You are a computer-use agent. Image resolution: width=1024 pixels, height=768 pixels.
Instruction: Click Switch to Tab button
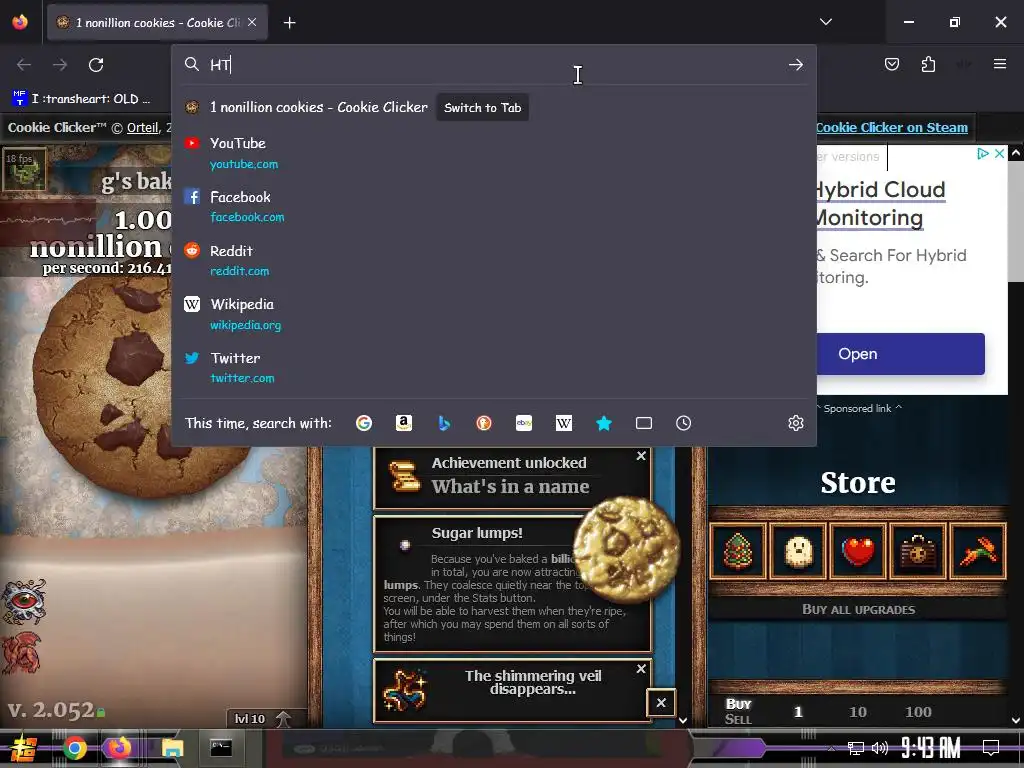pyautogui.click(x=483, y=108)
